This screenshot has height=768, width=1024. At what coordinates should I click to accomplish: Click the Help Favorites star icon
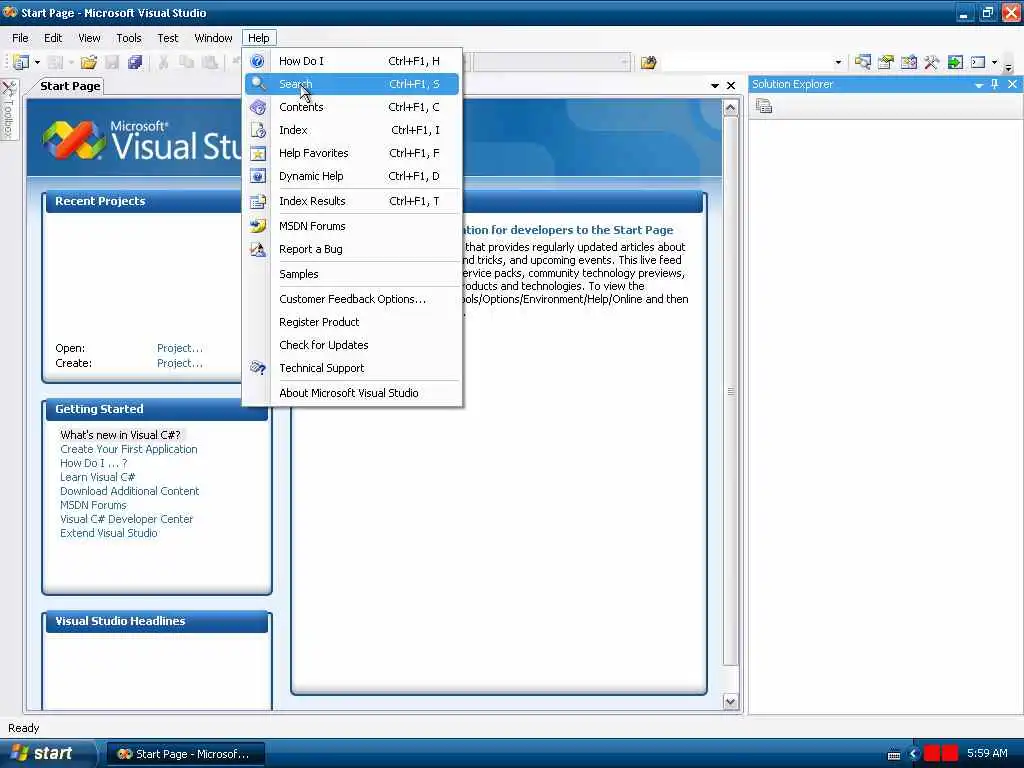257,153
